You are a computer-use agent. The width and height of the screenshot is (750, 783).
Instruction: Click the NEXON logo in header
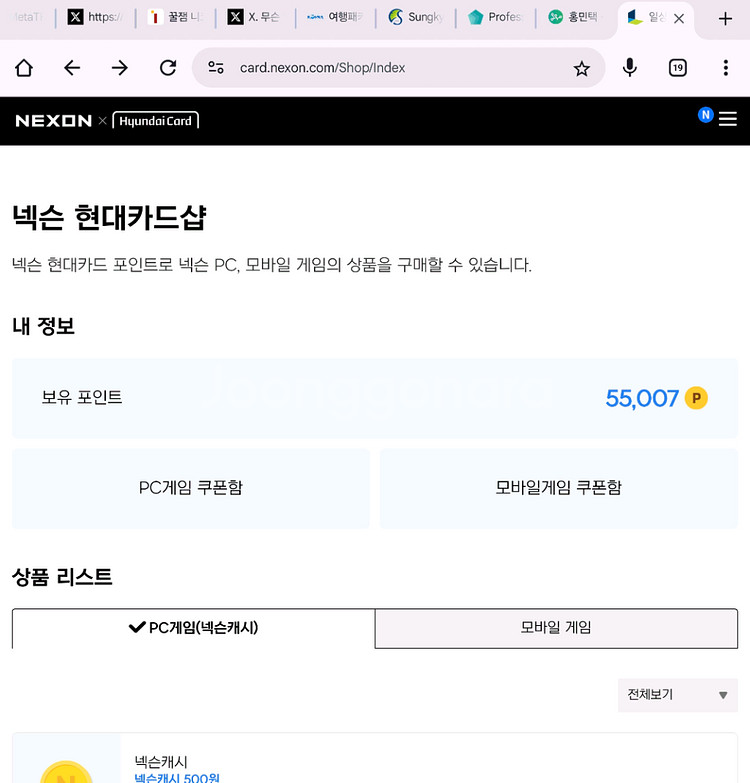click(53, 121)
